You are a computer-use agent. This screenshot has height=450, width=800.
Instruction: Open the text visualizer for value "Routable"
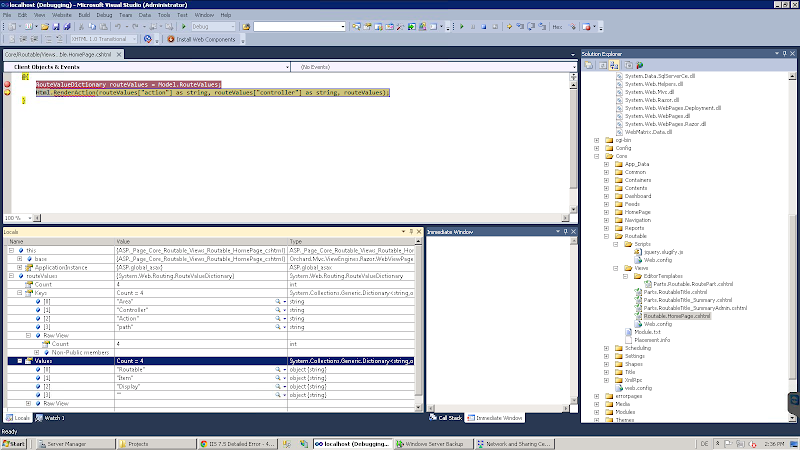278,369
